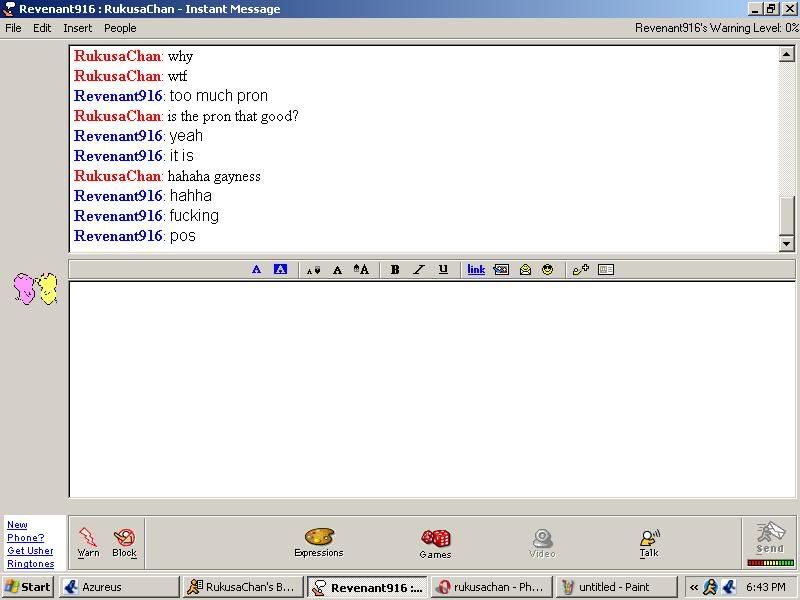800x600 pixels.
Task: Open the buddy info card icon
Action: 606,269
